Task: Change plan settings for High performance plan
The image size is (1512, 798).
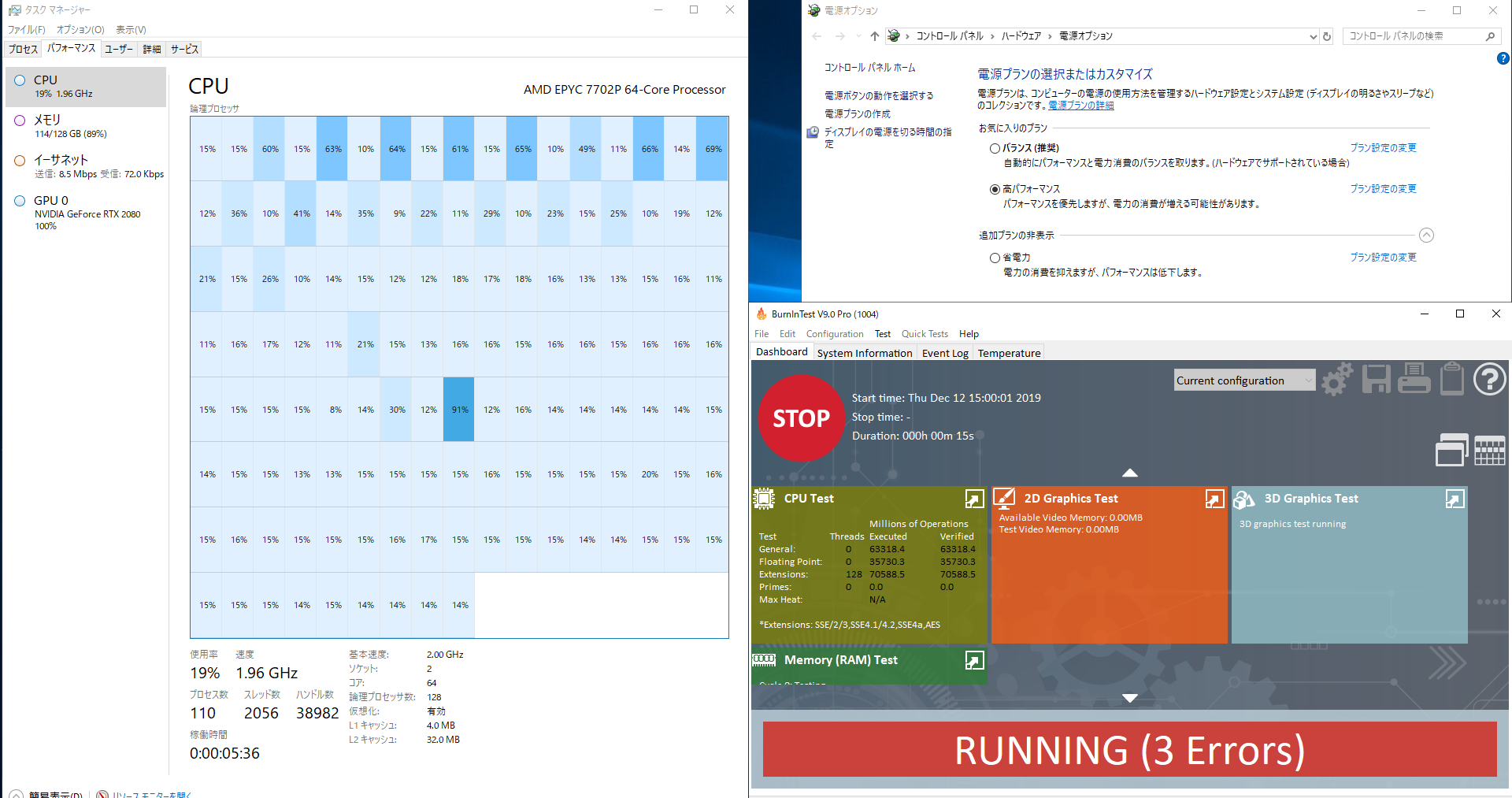Action: click(1383, 189)
